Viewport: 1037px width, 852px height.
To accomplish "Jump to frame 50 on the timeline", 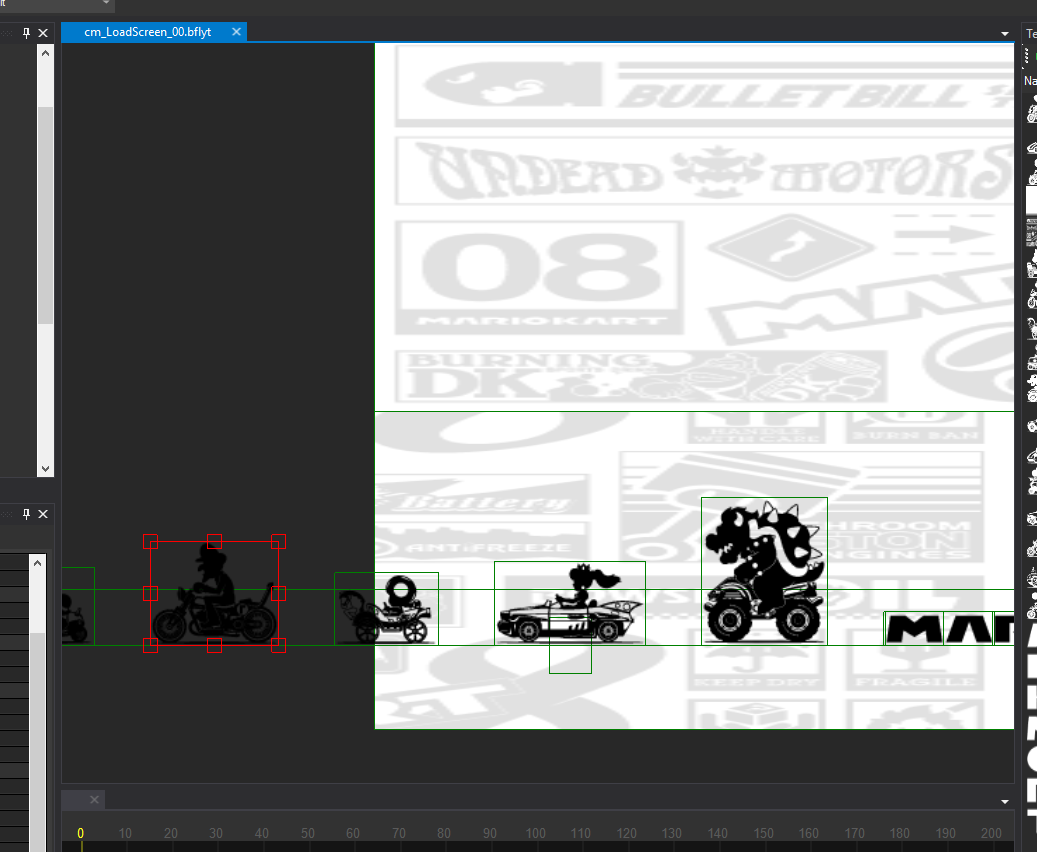I will tap(308, 833).
